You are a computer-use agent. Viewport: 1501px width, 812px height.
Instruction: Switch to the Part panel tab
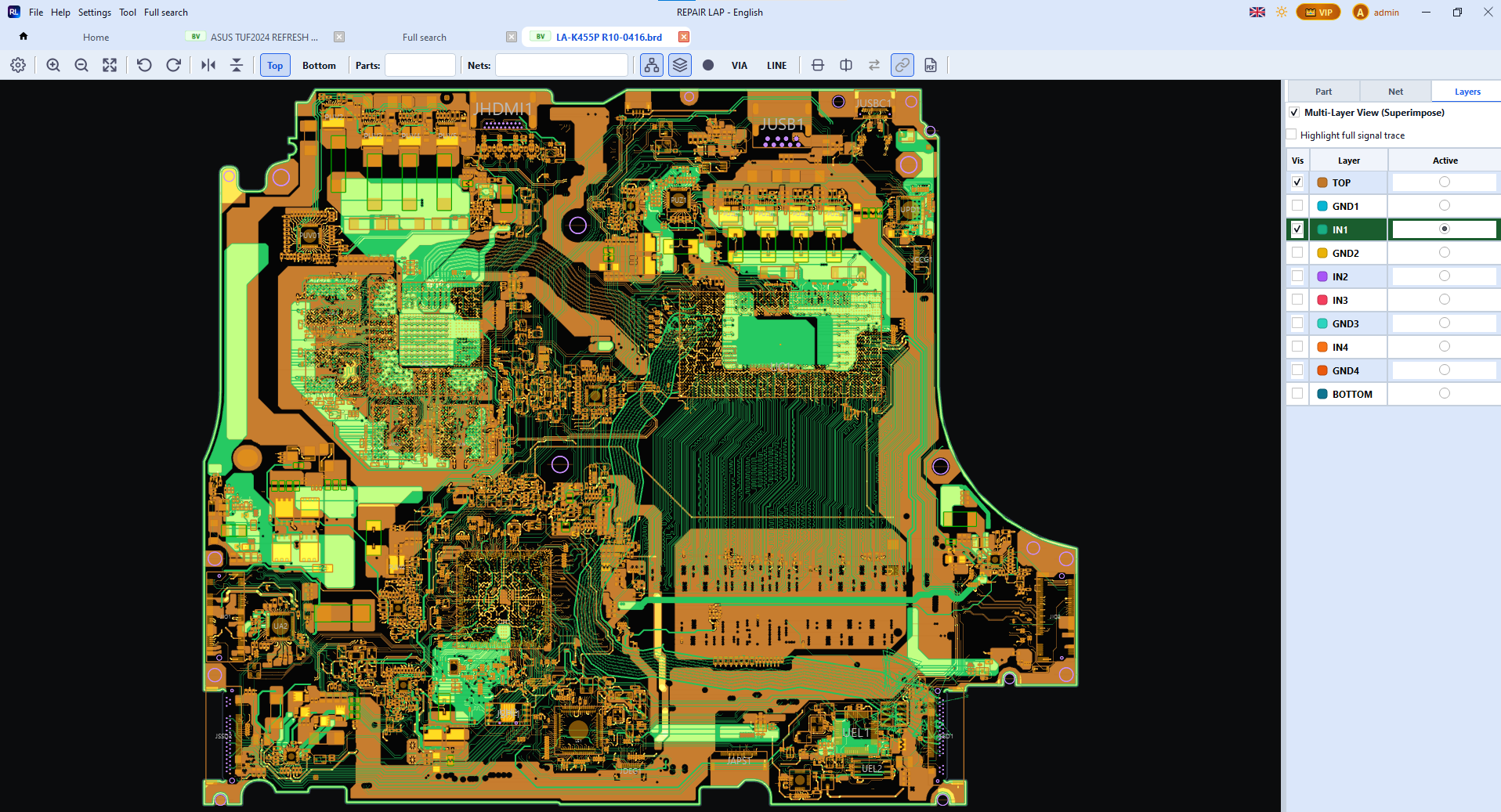click(x=1323, y=92)
